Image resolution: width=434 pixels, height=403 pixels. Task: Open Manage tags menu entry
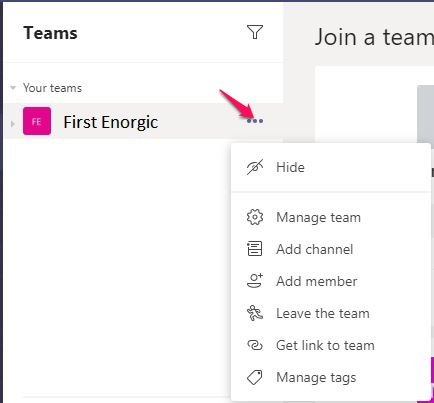pyautogui.click(x=331, y=377)
